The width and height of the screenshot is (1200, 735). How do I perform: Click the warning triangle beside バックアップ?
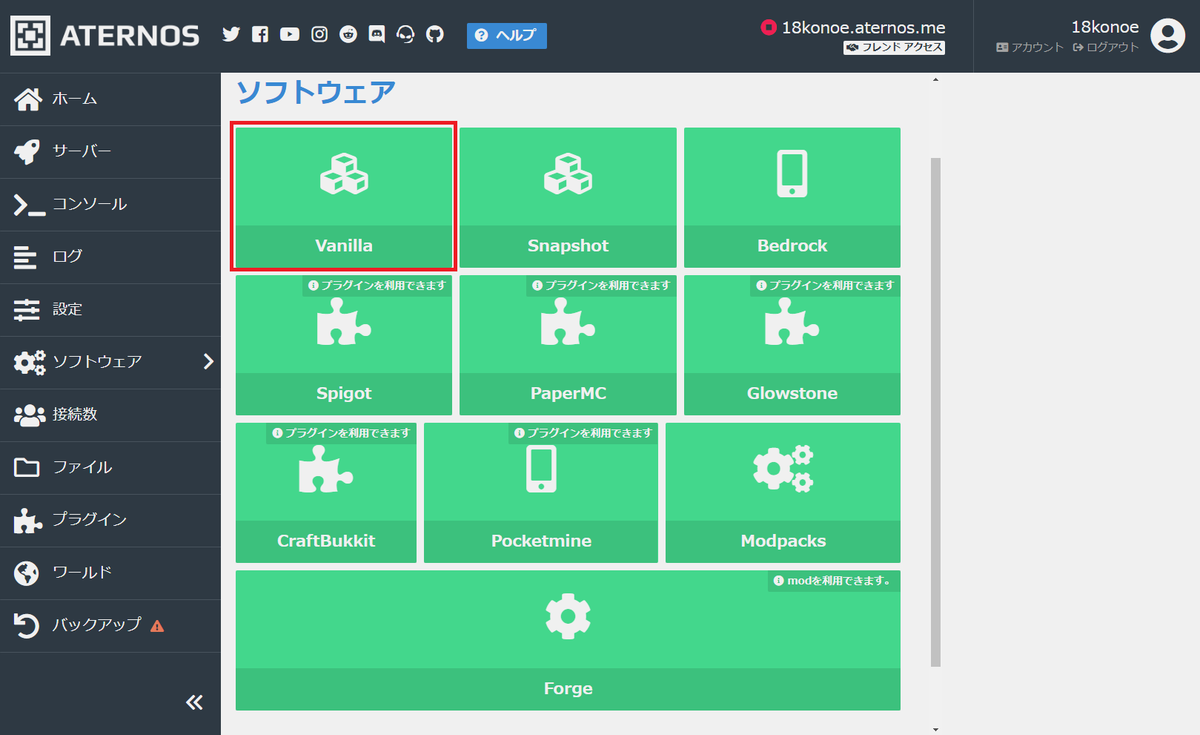click(x=157, y=626)
